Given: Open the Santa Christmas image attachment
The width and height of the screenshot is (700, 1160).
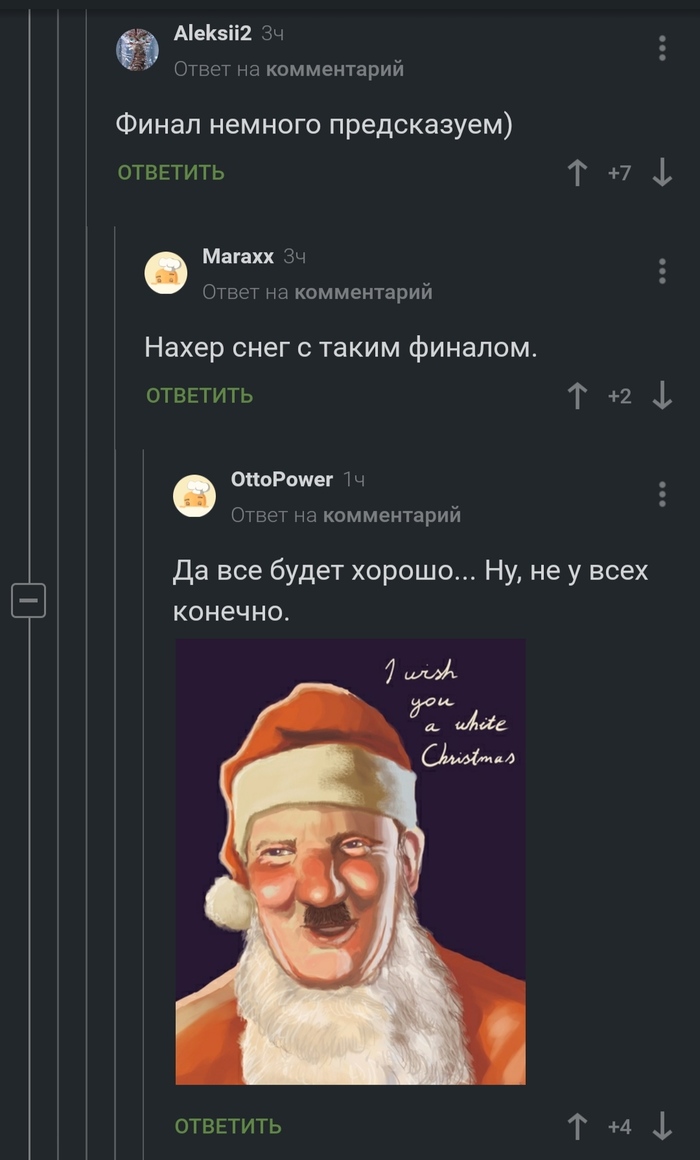Looking at the screenshot, I should click(x=351, y=862).
